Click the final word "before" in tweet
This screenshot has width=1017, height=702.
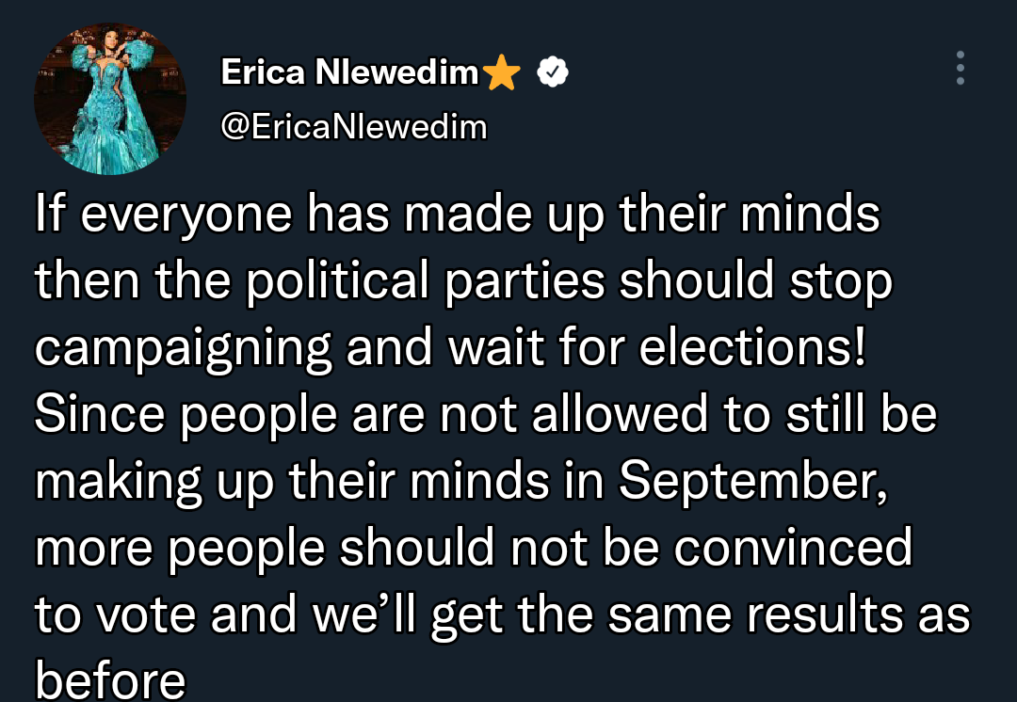coord(110,680)
